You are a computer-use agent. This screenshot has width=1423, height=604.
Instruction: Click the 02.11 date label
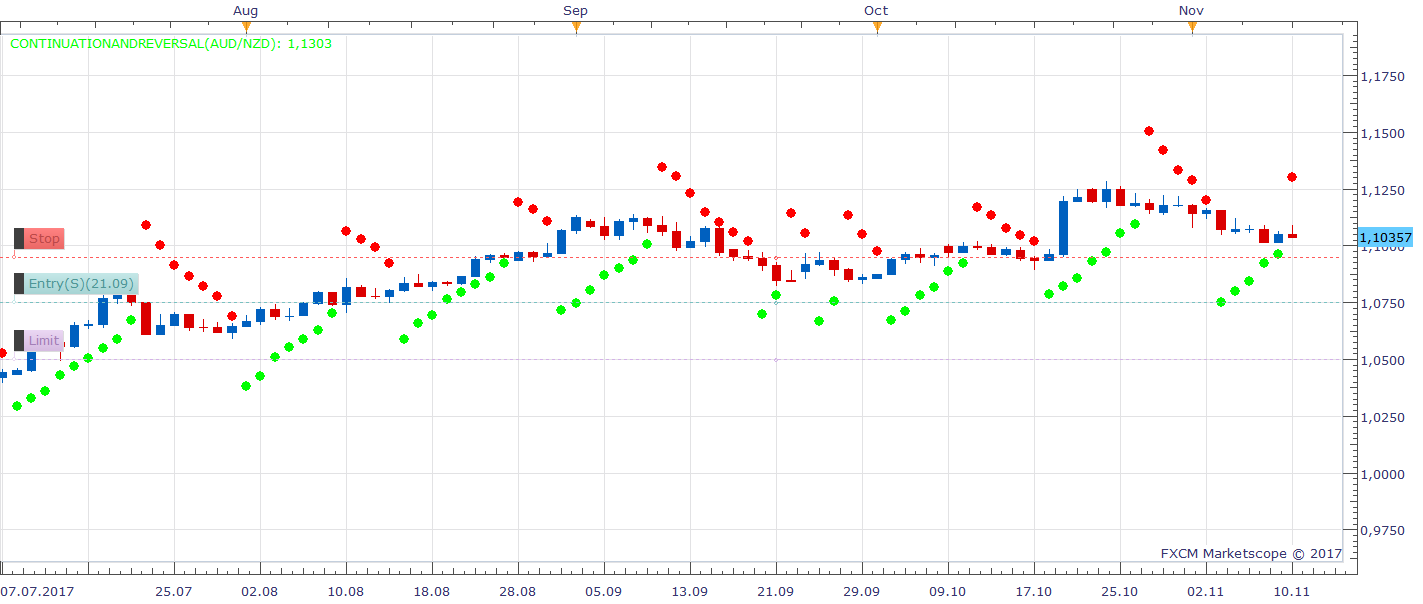point(1206,592)
